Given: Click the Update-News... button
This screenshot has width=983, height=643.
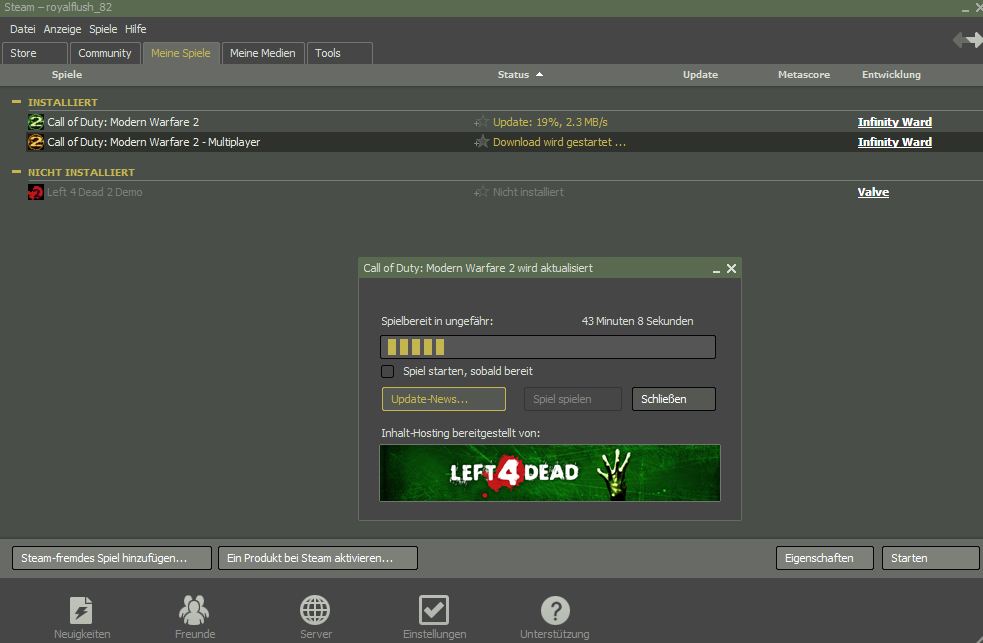Looking at the screenshot, I should pos(444,399).
